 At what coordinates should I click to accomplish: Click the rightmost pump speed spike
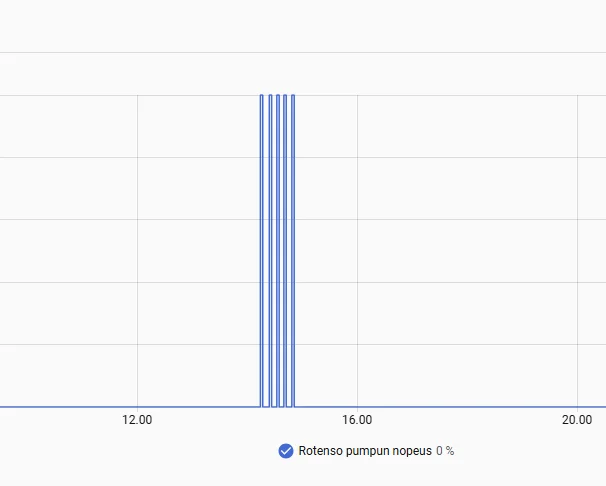click(293, 251)
